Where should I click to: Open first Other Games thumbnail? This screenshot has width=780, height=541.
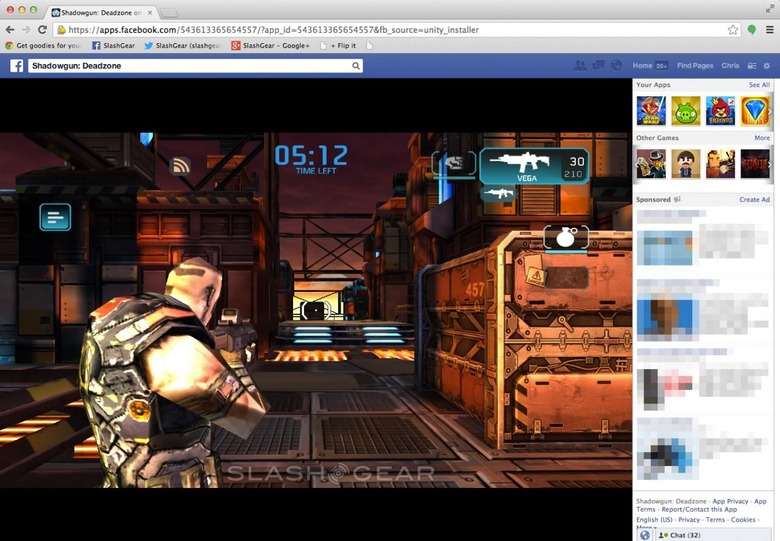coord(651,164)
